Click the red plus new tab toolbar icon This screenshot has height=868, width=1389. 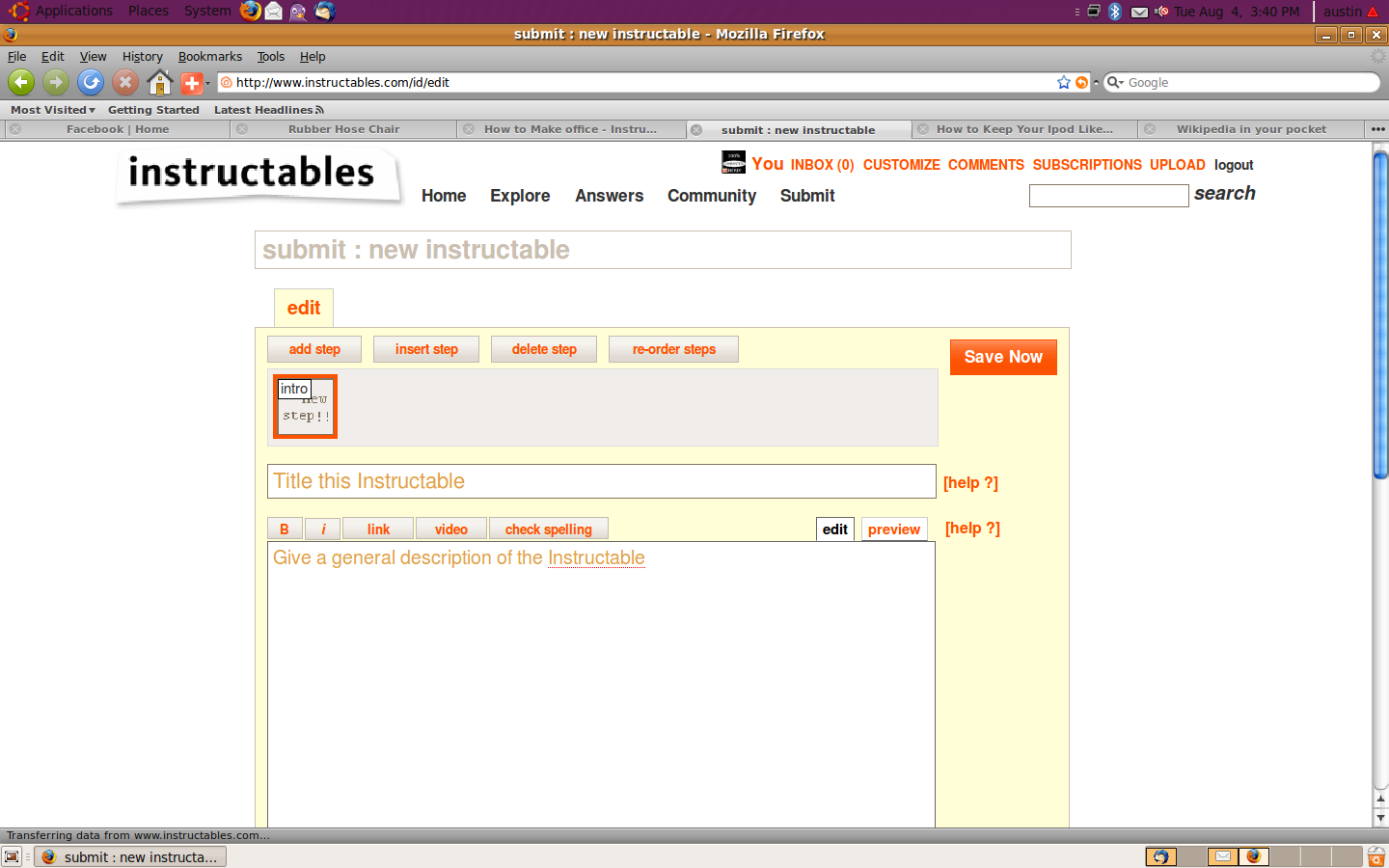192,83
